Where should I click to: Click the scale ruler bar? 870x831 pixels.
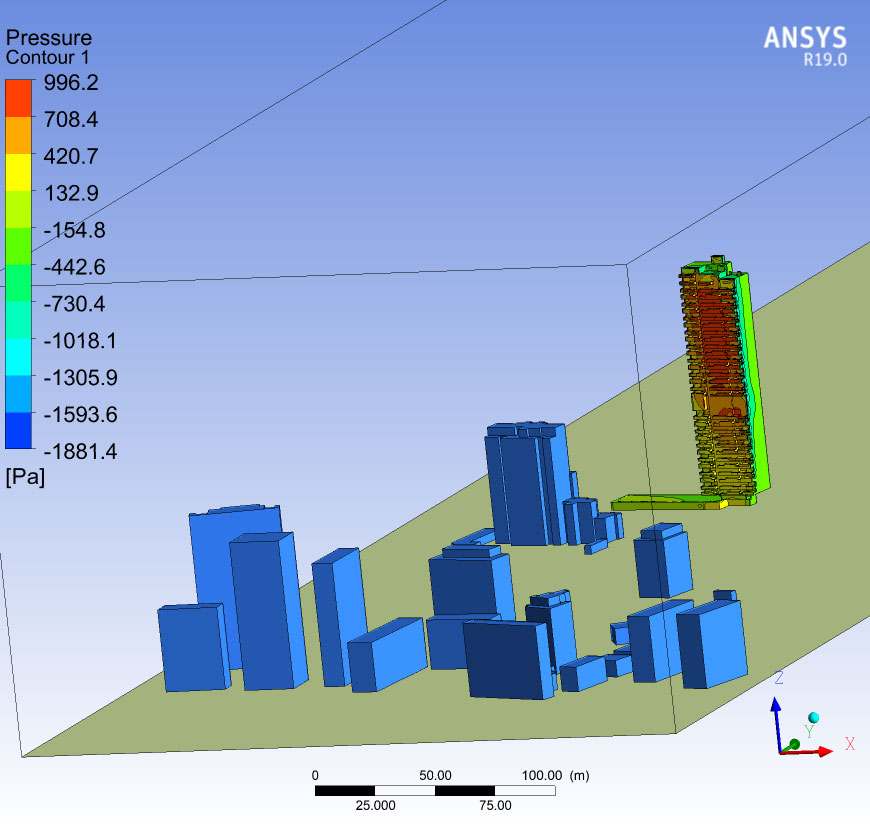(435, 791)
